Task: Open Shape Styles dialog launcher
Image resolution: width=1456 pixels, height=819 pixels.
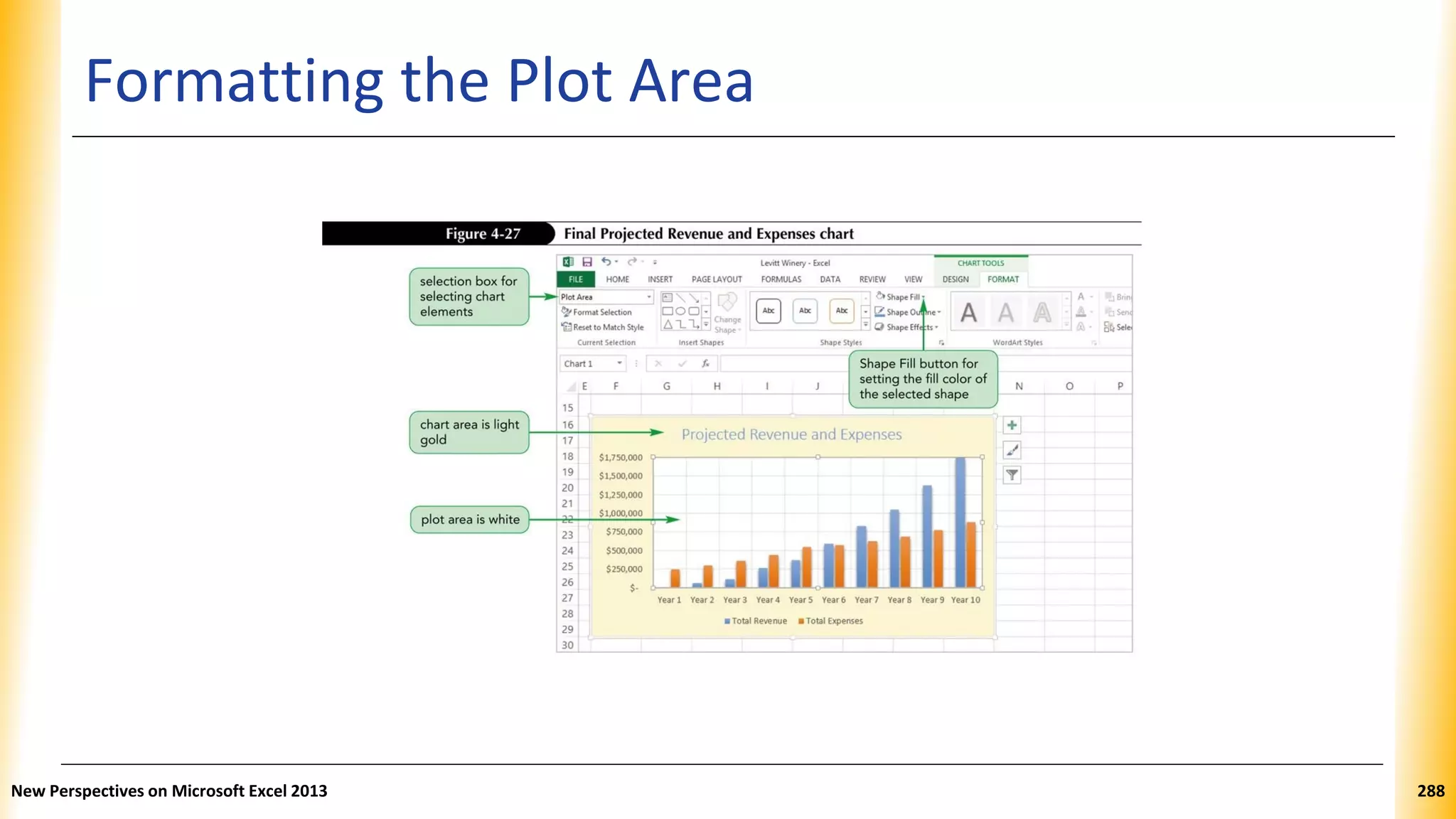Action: (x=941, y=343)
